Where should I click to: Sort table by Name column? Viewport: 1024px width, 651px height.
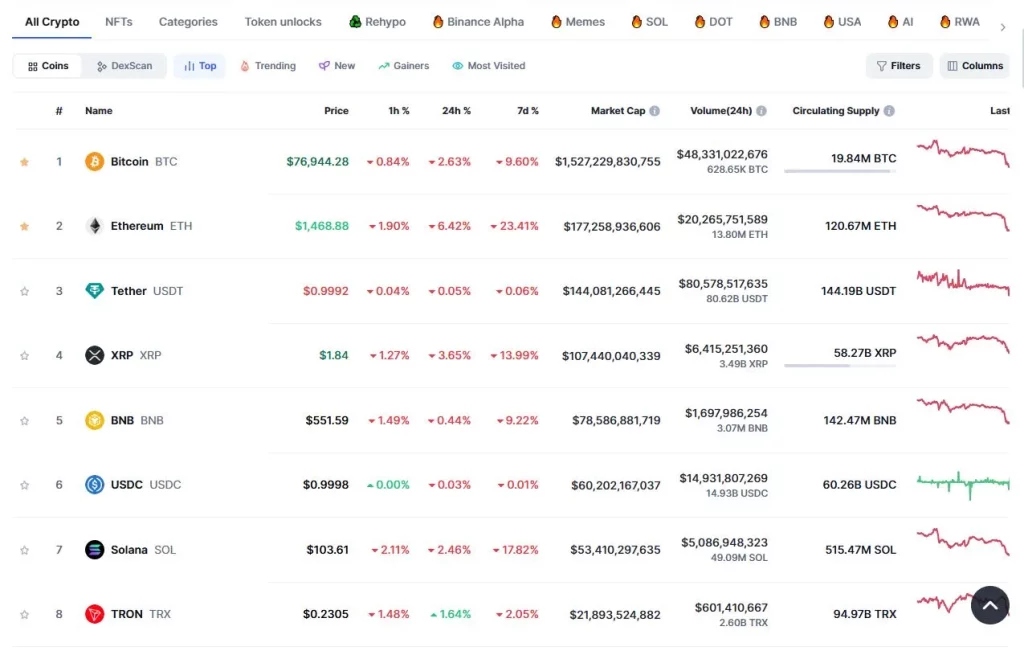[x=99, y=111]
